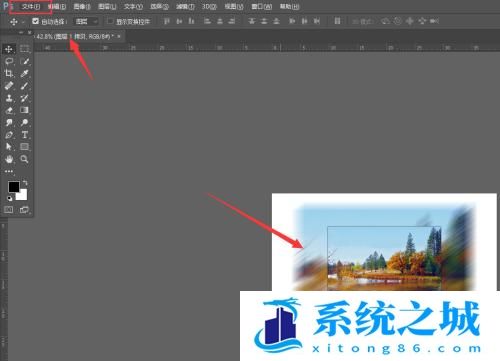Align layers' right edges
This screenshot has width=500, height=361.
pyautogui.click(x=232, y=21)
